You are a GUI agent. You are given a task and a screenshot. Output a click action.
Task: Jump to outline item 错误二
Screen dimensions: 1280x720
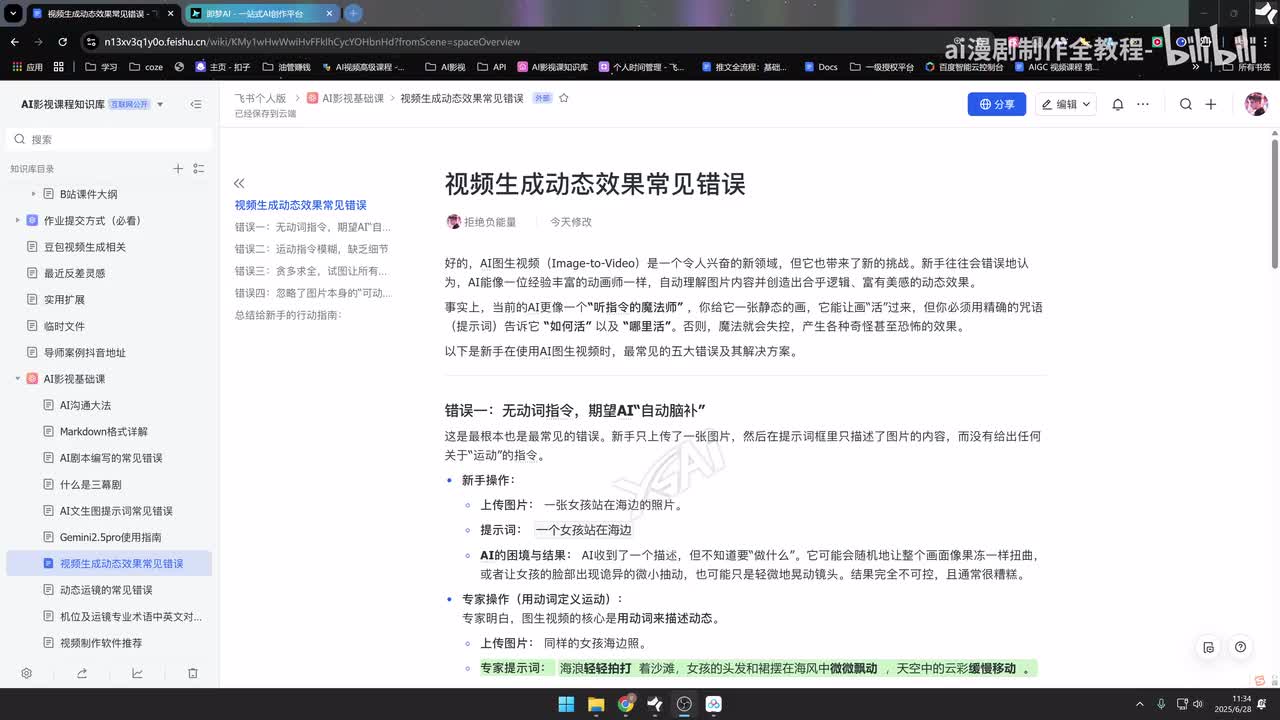[x=311, y=249]
